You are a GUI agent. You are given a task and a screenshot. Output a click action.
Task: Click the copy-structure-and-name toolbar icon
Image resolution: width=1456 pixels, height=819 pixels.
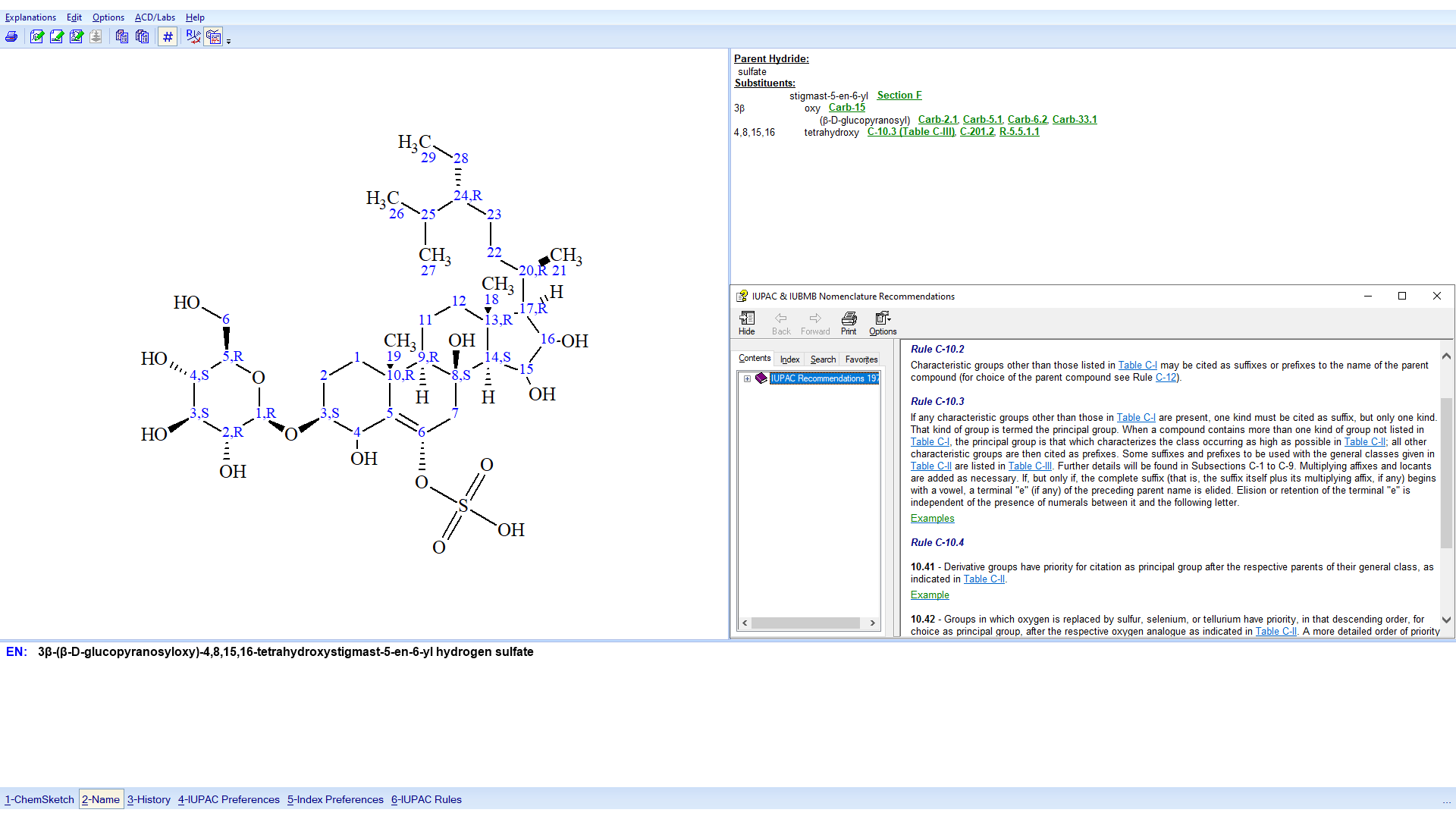142,36
